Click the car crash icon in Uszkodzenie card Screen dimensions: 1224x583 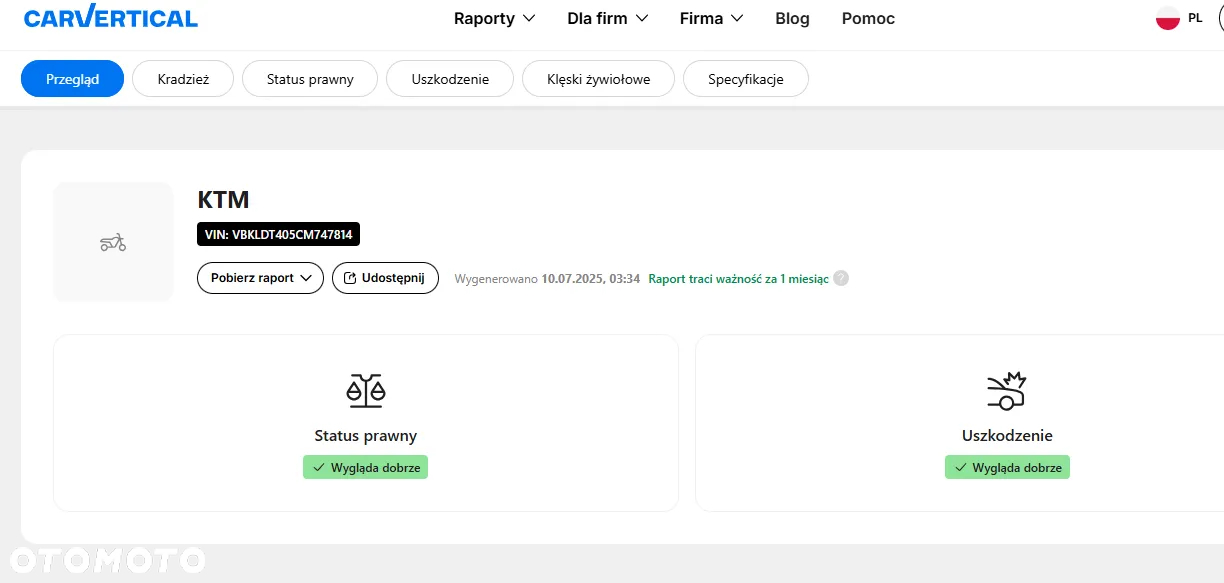(x=1007, y=391)
